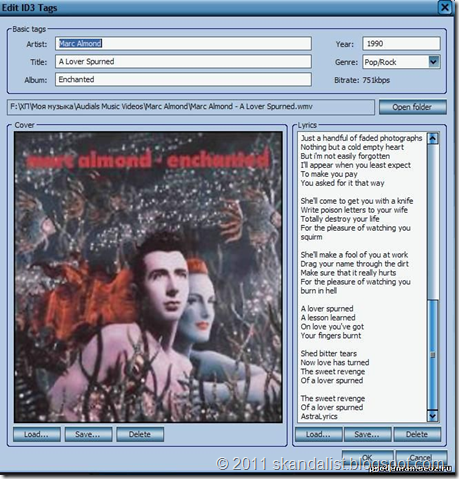
Task: Click lyric line 'Nothing but a cold empty heart'
Action: (352, 147)
